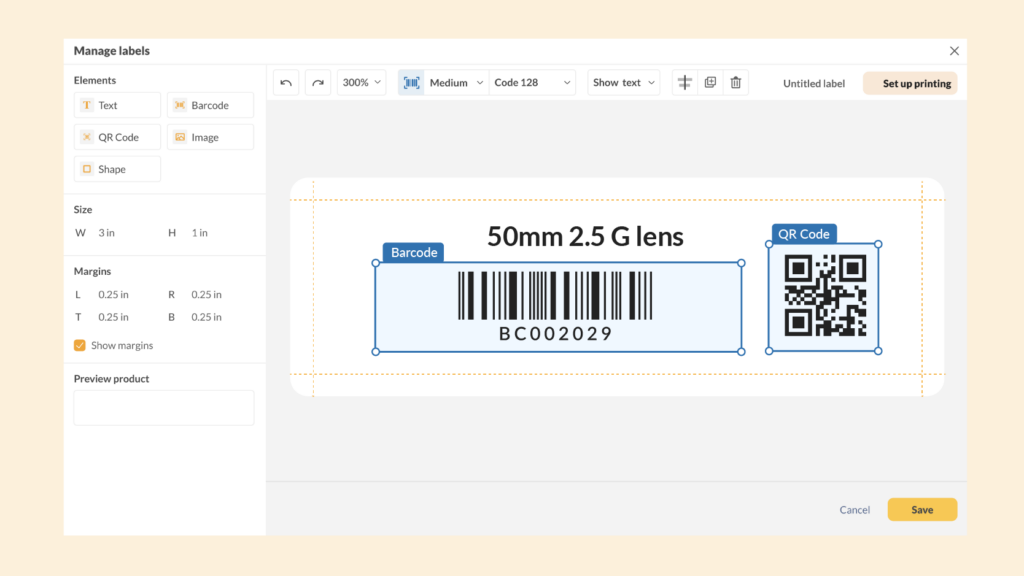The width and height of the screenshot is (1024, 576).
Task: Open the 300% zoom dropdown
Action: [x=362, y=83]
